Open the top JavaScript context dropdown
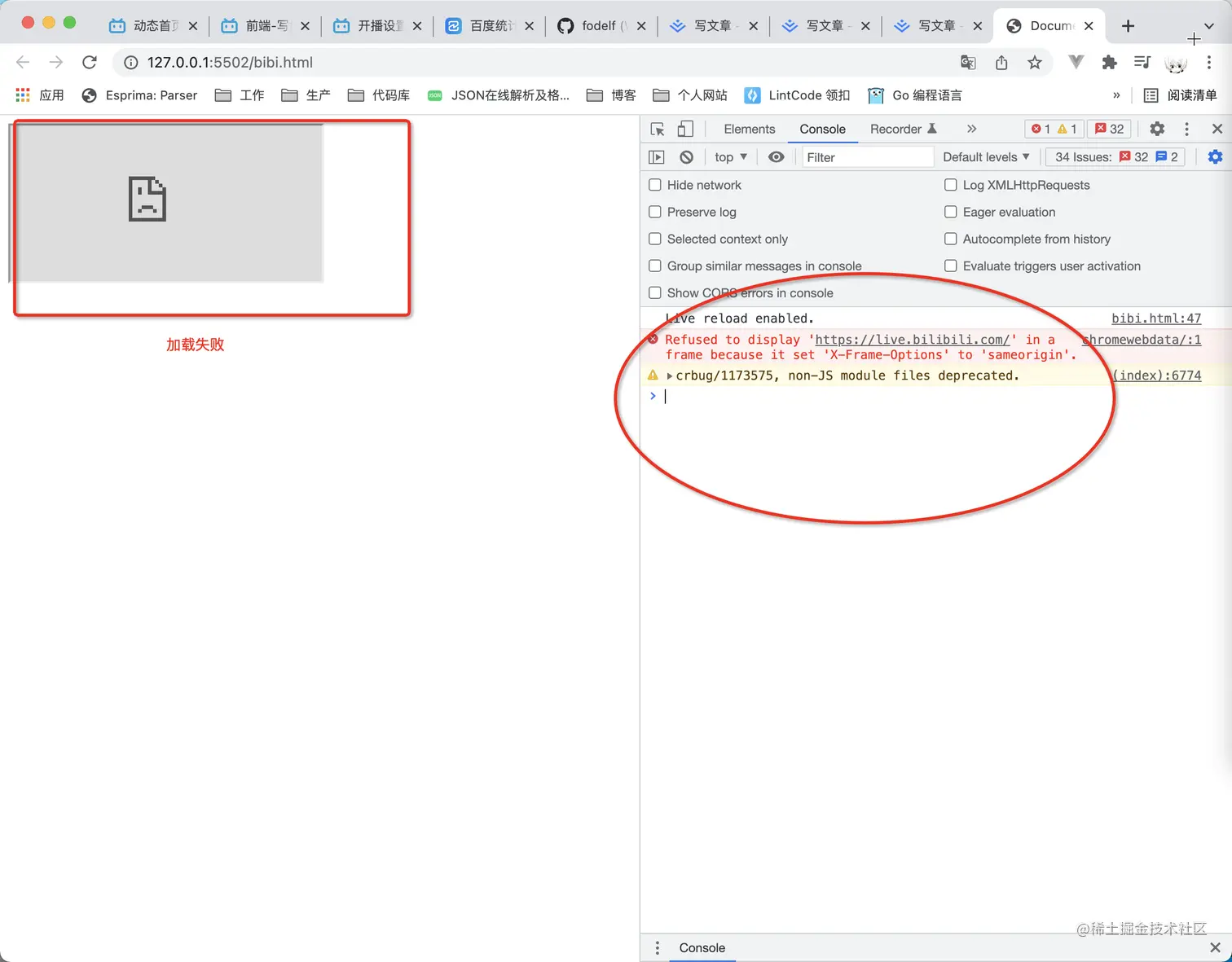 [731, 157]
